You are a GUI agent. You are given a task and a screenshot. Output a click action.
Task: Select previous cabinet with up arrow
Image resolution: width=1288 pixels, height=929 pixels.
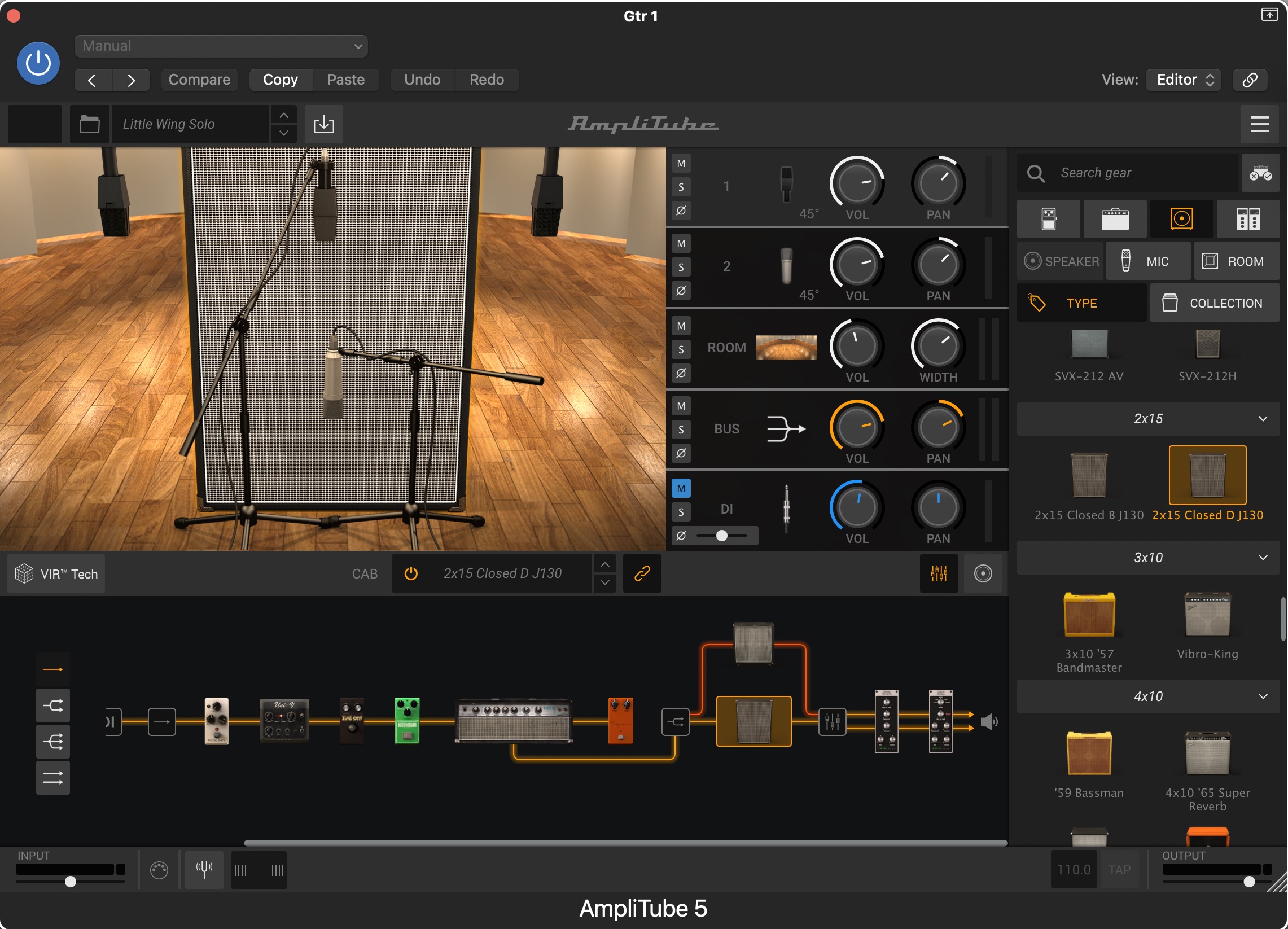605,564
